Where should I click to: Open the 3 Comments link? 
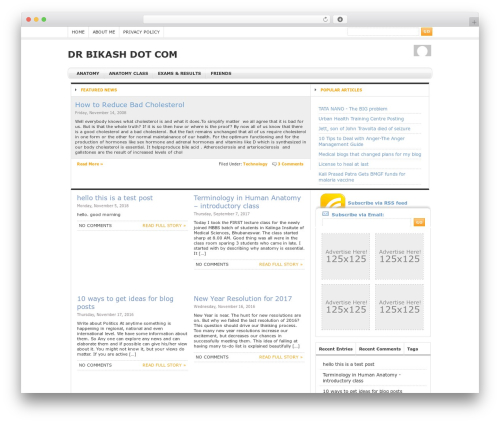tap(291, 164)
